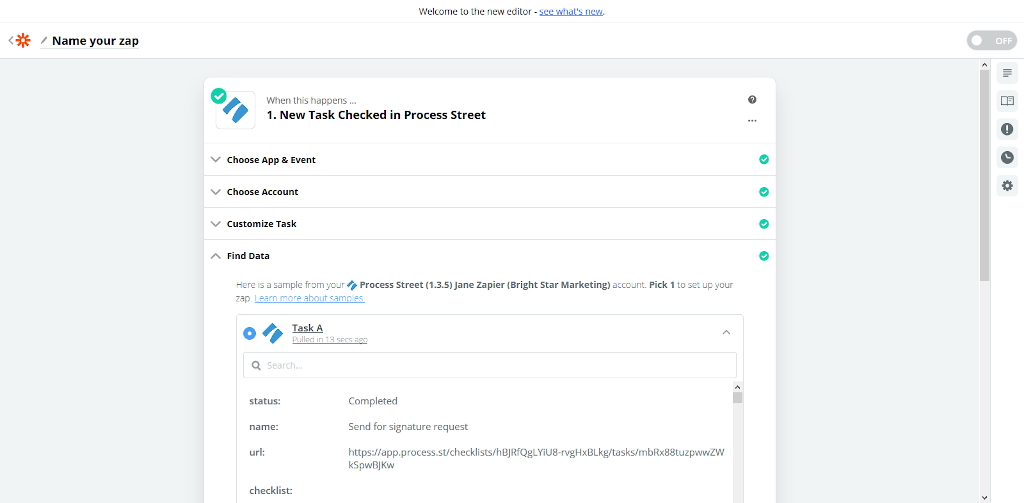Select the Task A radio button
The width and height of the screenshot is (1024, 503).
pos(249,333)
